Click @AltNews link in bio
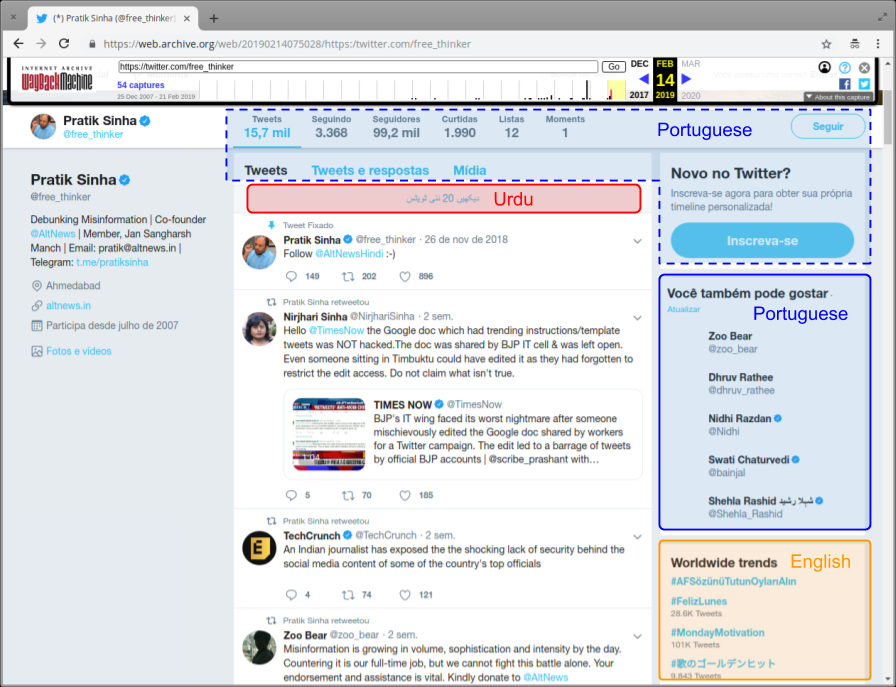896x687 pixels. click(x=53, y=234)
